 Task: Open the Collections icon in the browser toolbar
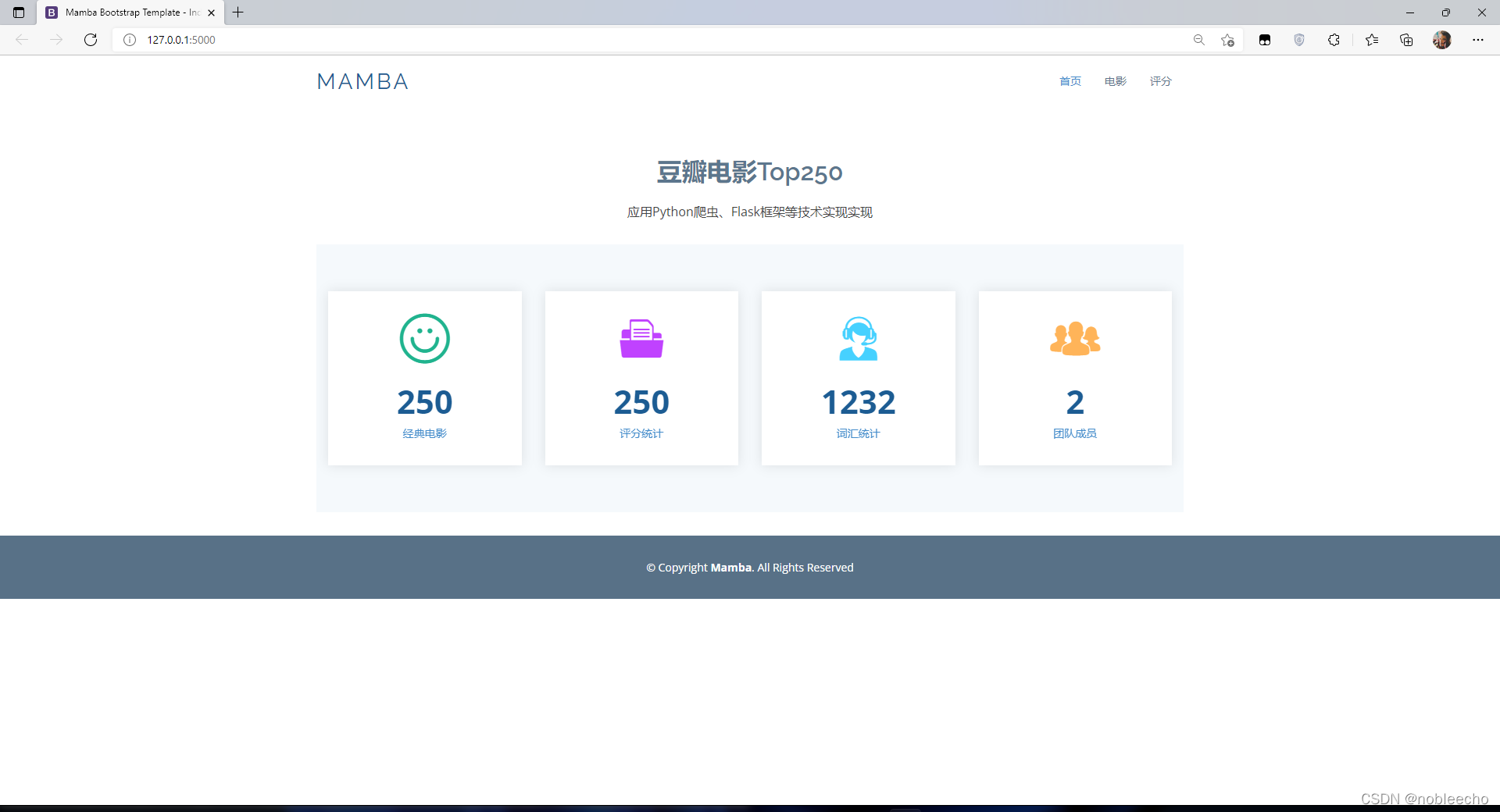1406,40
